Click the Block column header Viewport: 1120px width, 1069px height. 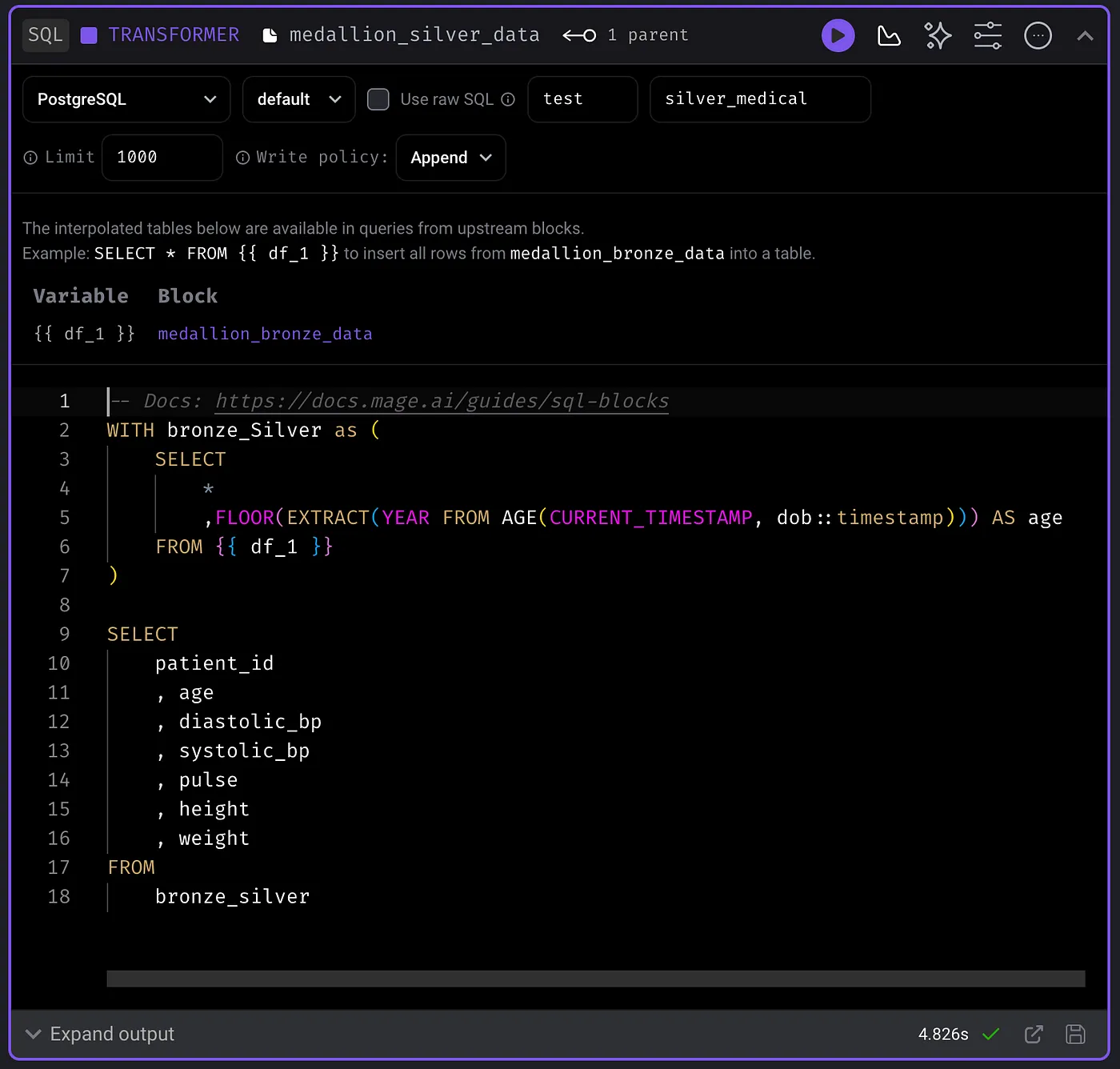pyautogui.click(x=188, y=296)
